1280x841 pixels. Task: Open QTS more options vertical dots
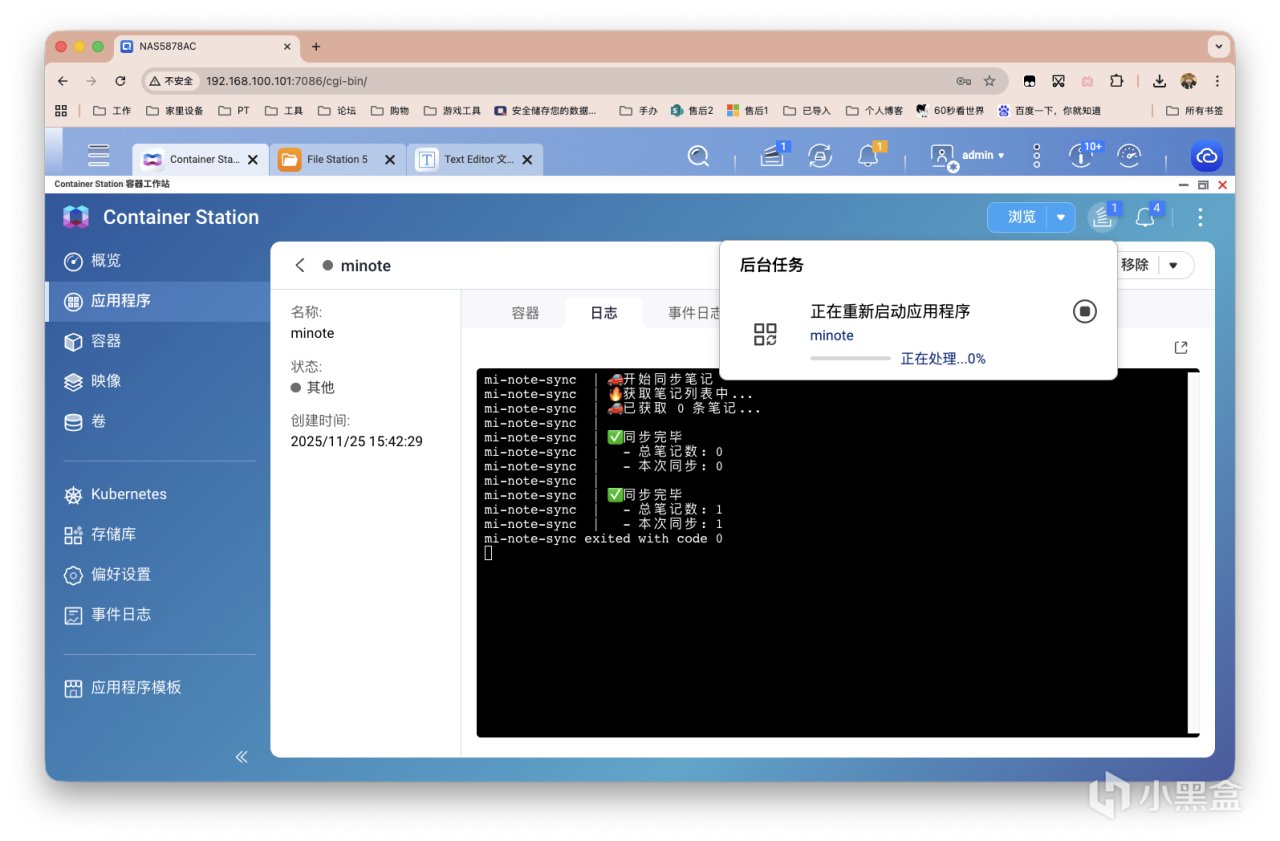click(x=1037, y=155)
